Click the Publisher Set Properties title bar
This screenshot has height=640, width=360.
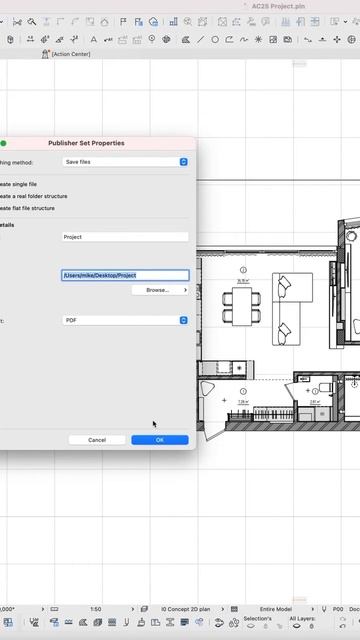pyautogui.click(x=98, y=143)
